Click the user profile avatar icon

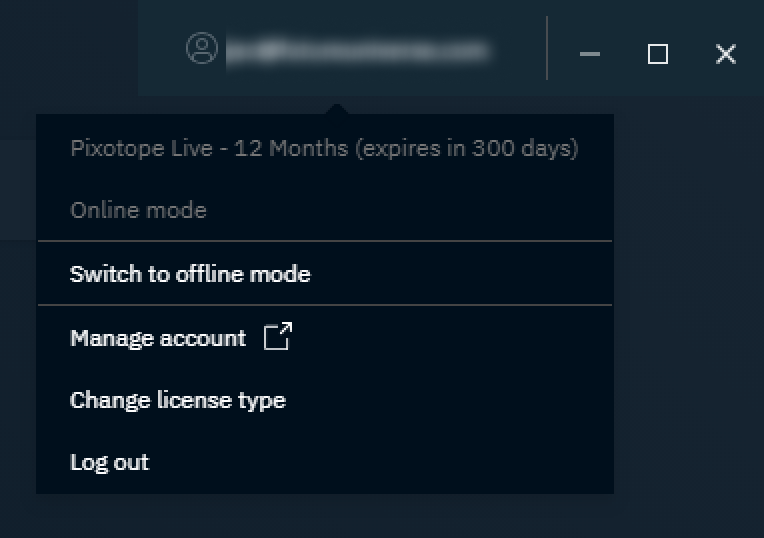202,49
